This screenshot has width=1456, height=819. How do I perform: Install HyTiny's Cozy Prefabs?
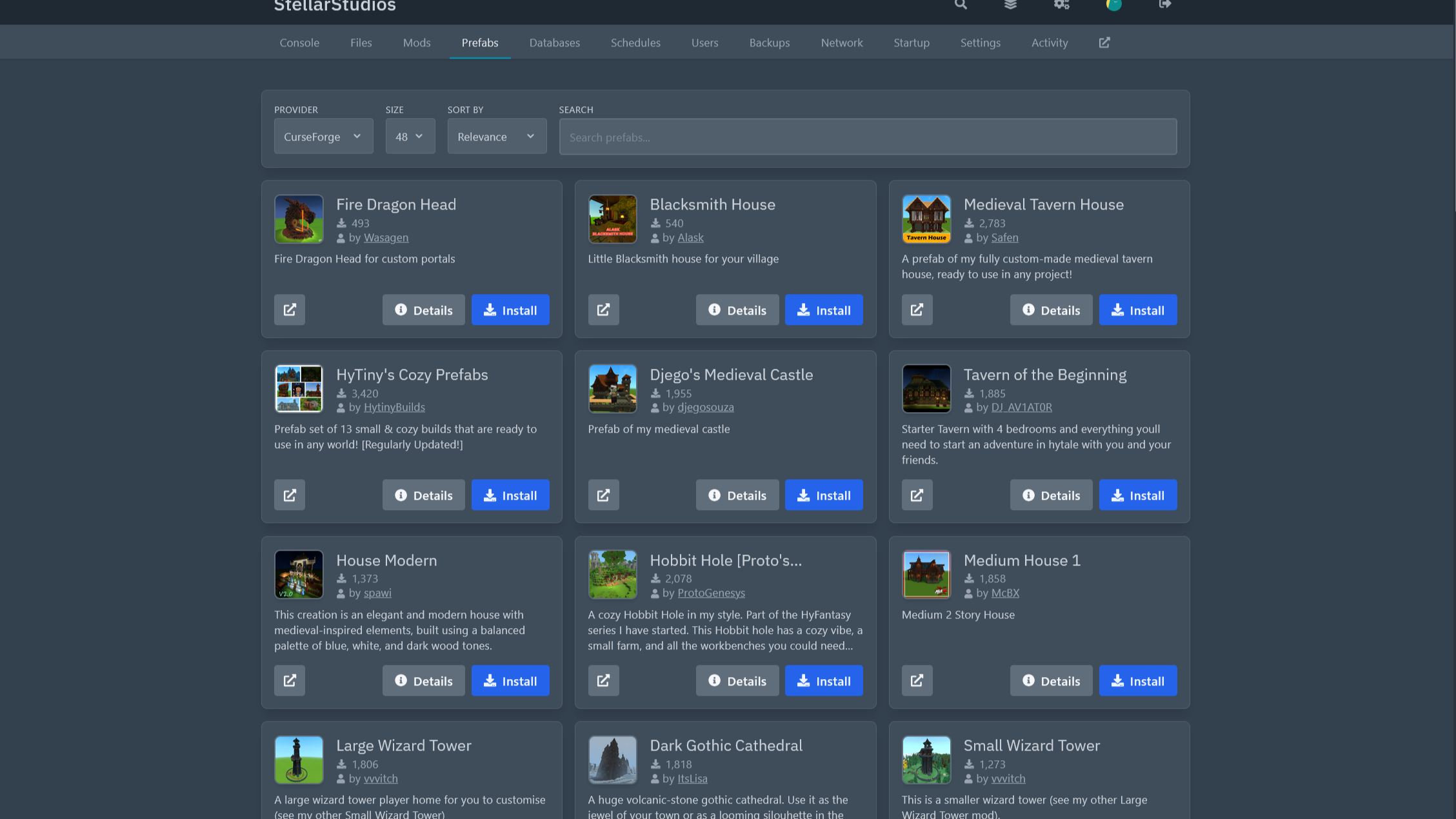tap(510, 495)
